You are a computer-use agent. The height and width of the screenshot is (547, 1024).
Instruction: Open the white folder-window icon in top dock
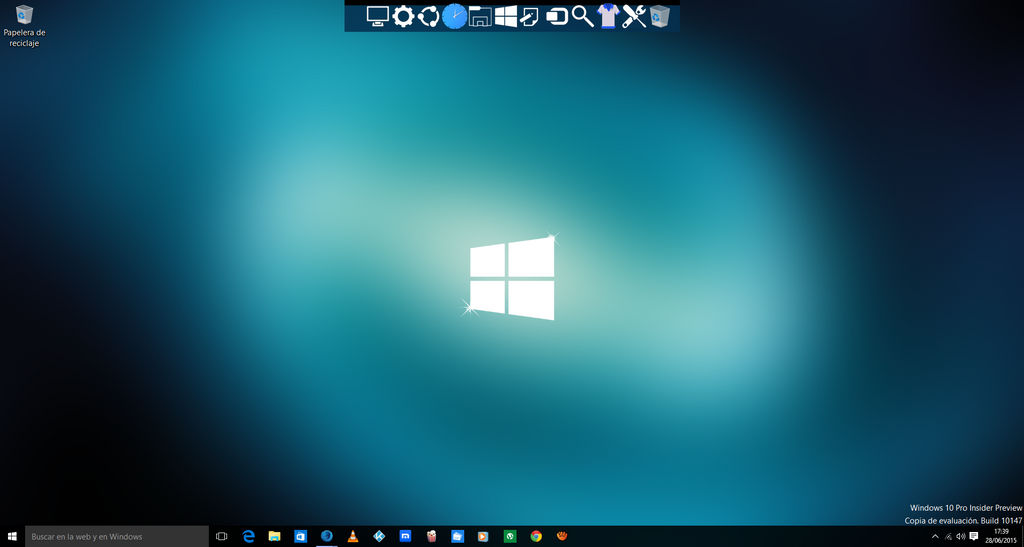pos(480,16)
